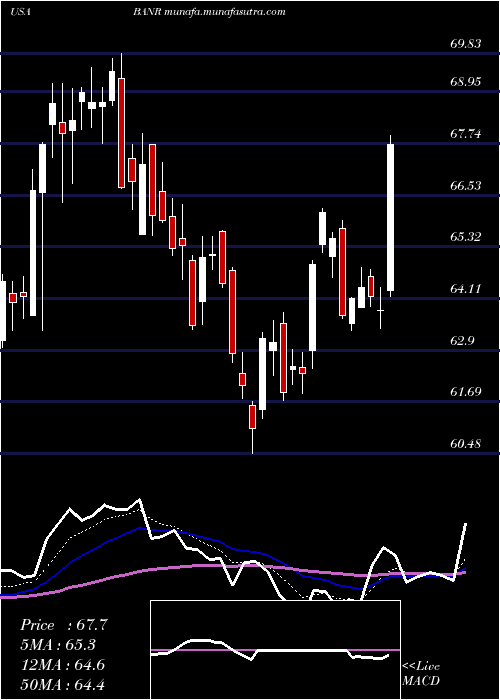Click the 67.74 price axis label
The image size is (500, 700).
tap(466, 133)
